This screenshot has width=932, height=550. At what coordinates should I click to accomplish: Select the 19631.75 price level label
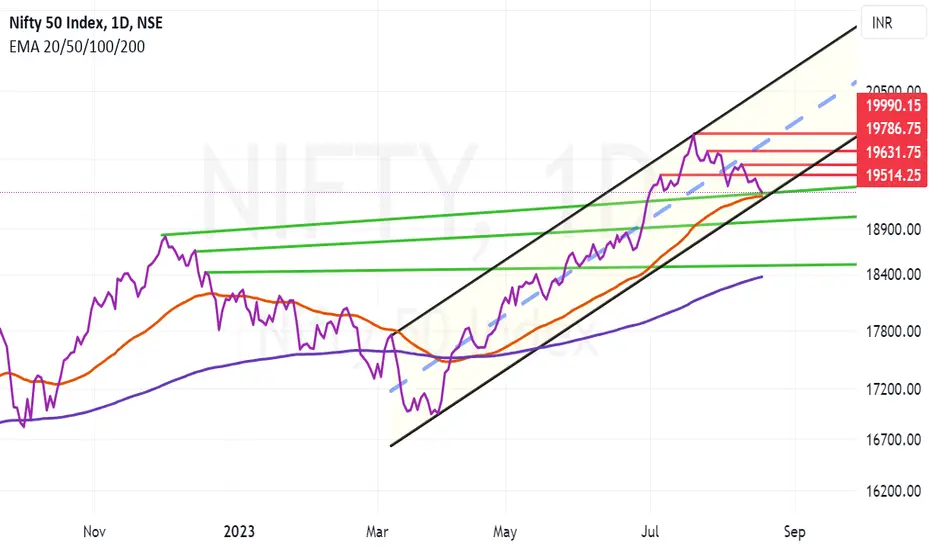click(892, 152)
